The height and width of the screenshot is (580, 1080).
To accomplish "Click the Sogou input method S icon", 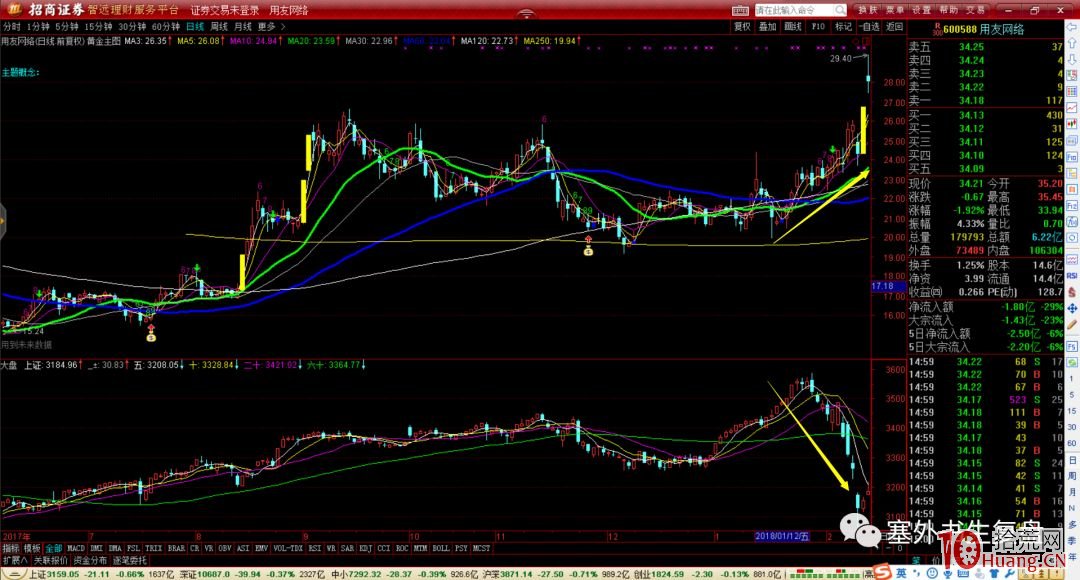I will click(884, 572).
